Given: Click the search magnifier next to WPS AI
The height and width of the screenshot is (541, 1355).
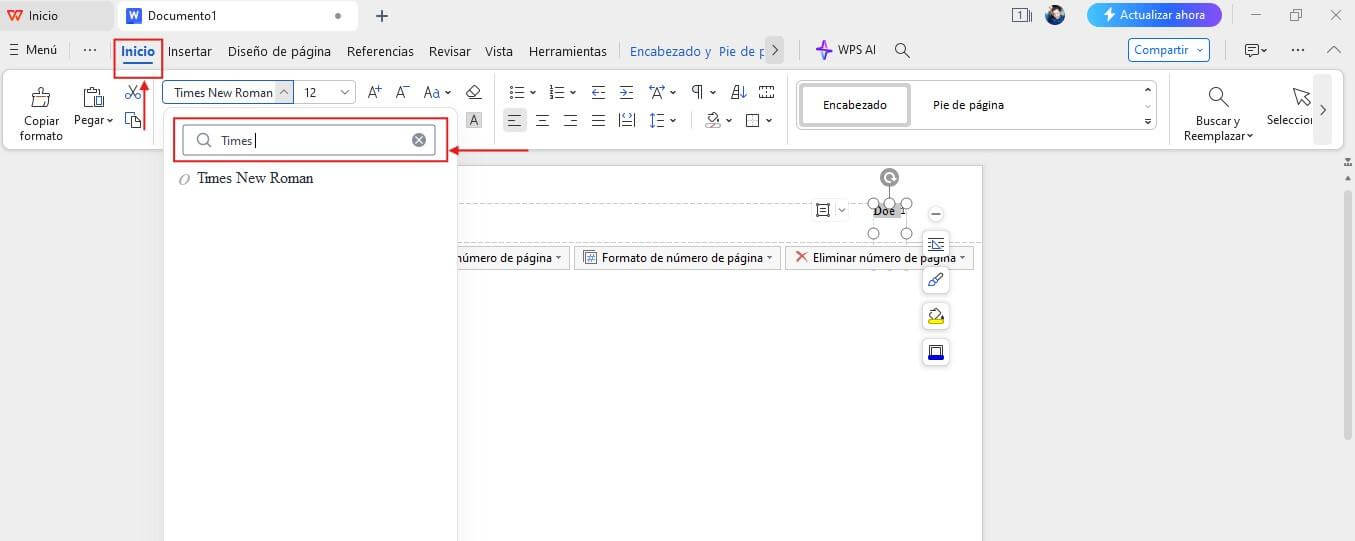Looking at the screenshot, I should coord(902,50).
